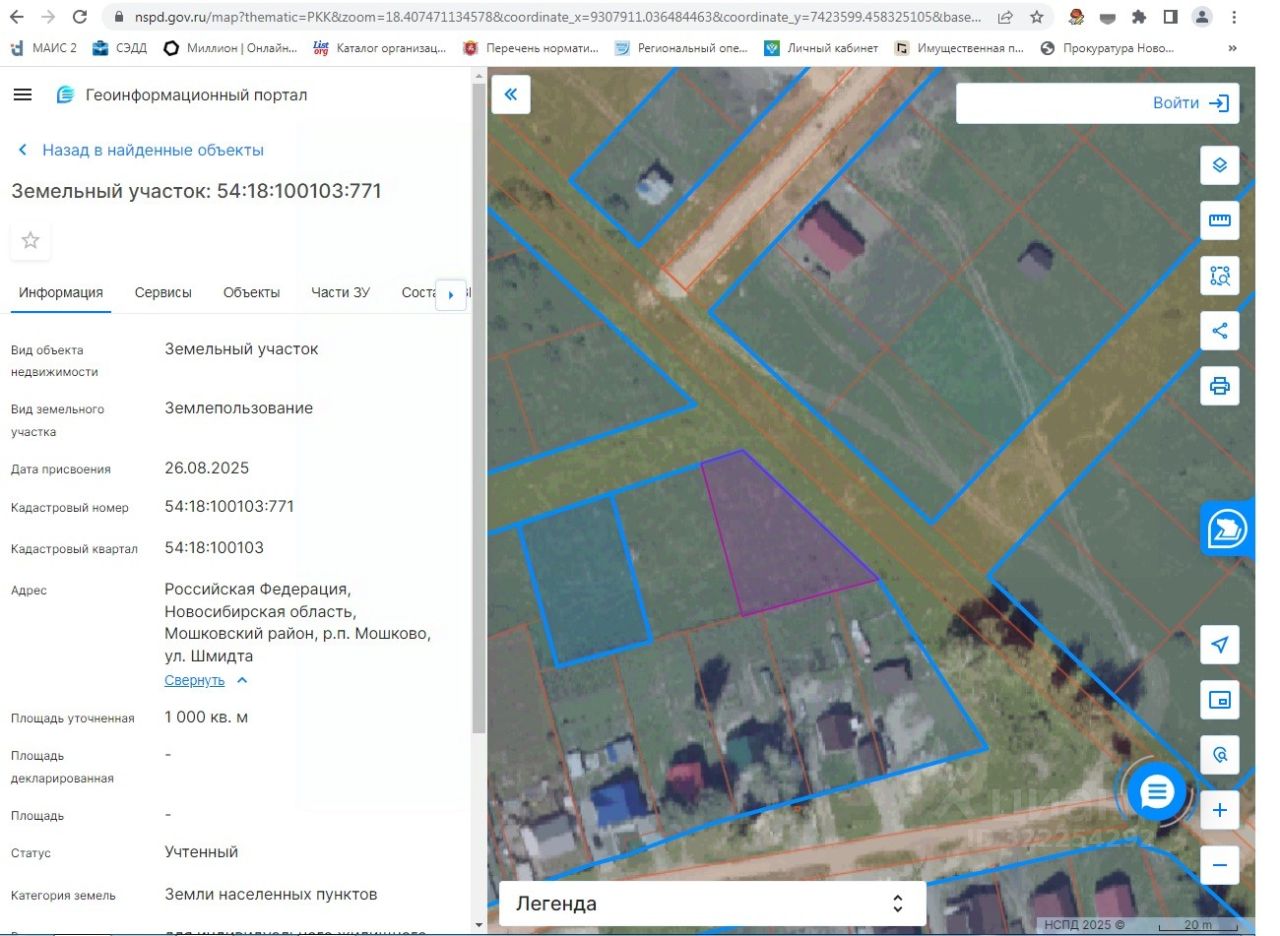Image resolution: width=1280 pixels, height=936 pixels.
Task: Open the hamburger main menu
Action: 22,95
